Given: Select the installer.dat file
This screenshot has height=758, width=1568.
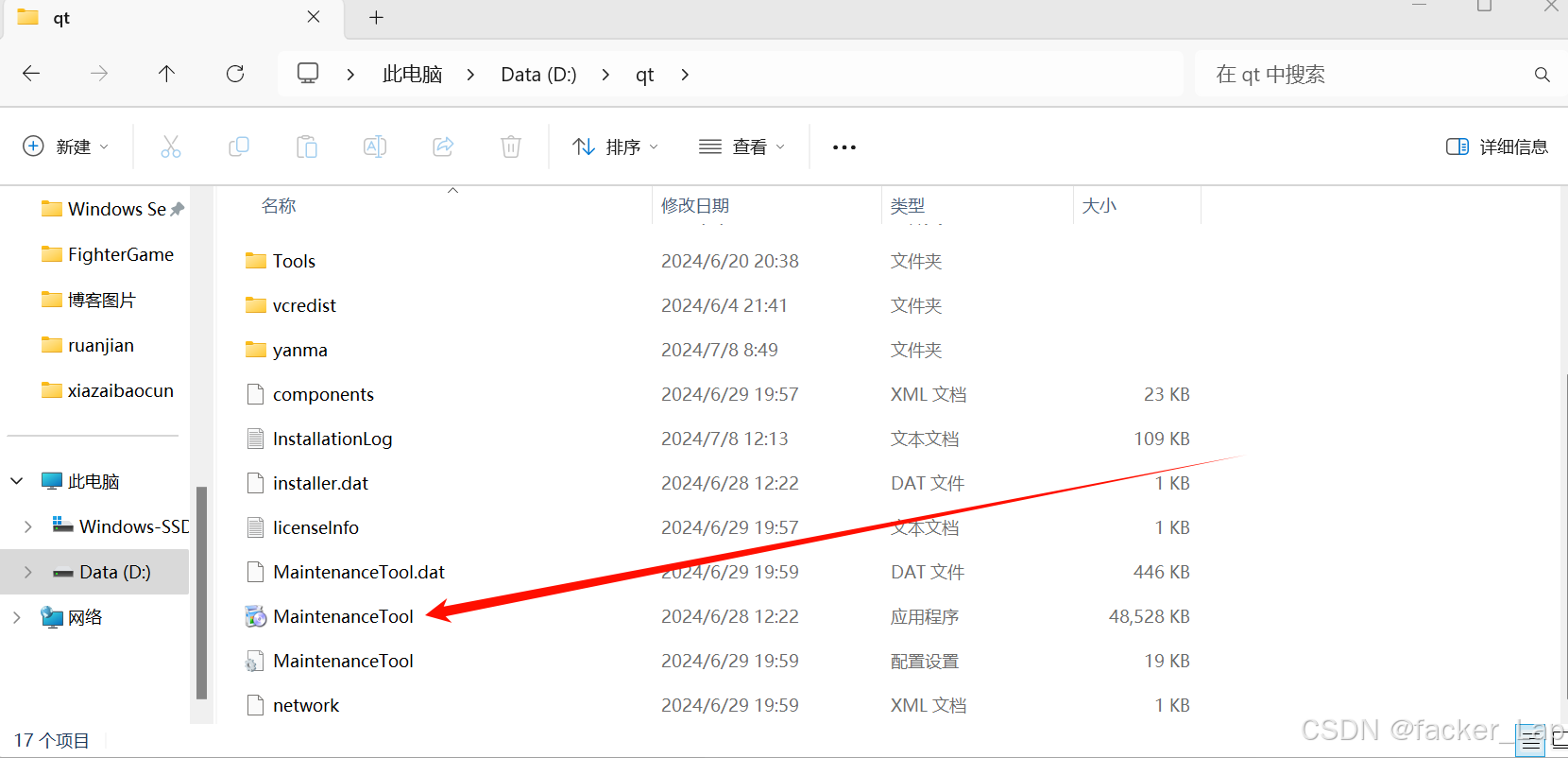Looking at the screenshot, I should pyautogui.click(x=320, y=483).
